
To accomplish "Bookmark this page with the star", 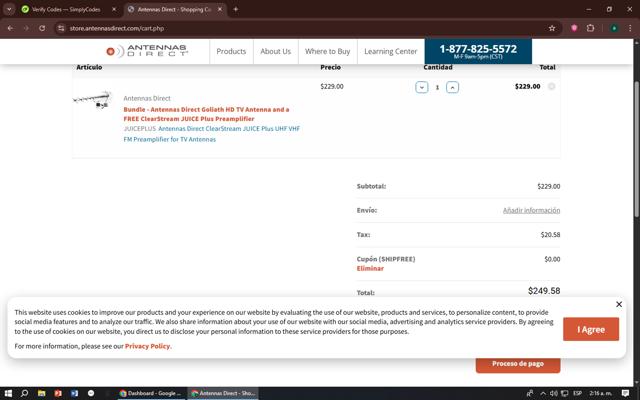I will [552, 28].
